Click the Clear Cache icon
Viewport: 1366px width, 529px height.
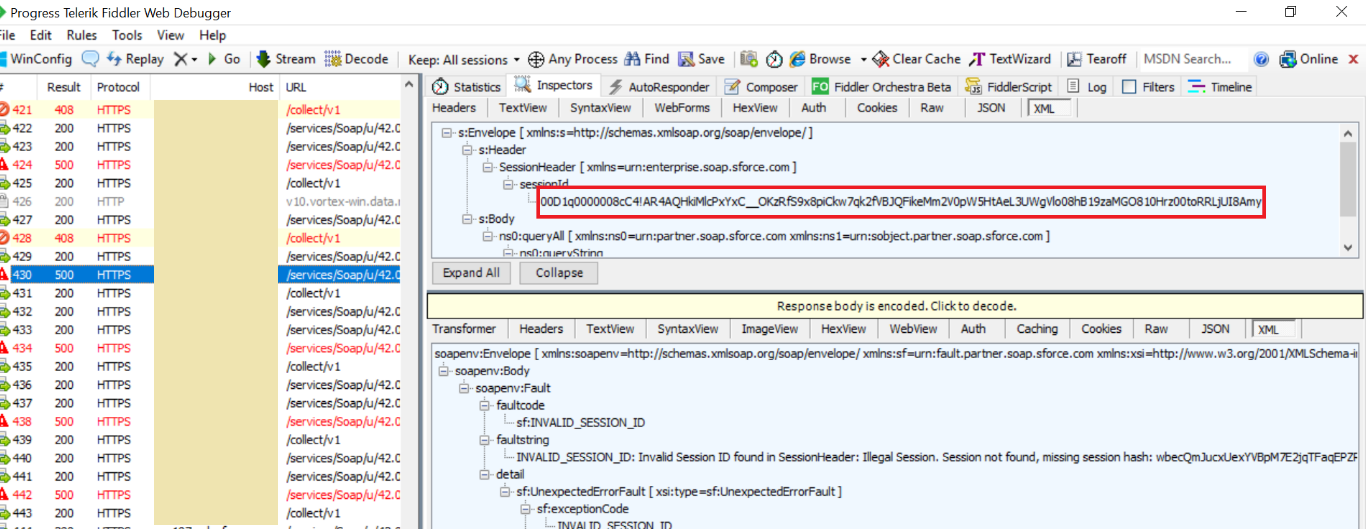[x=880, y=59]
